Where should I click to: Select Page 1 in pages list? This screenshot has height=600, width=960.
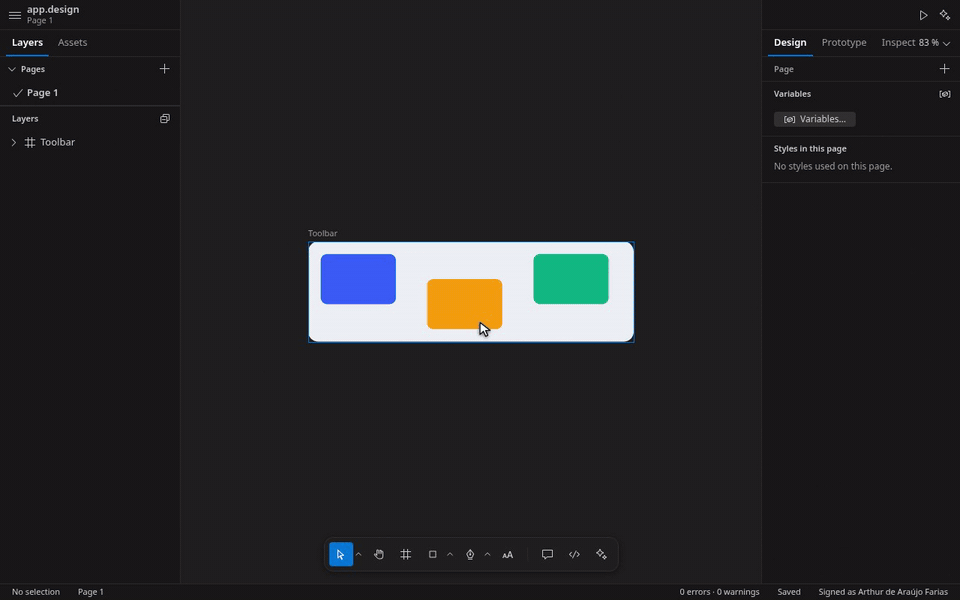(x=90, y=92)
